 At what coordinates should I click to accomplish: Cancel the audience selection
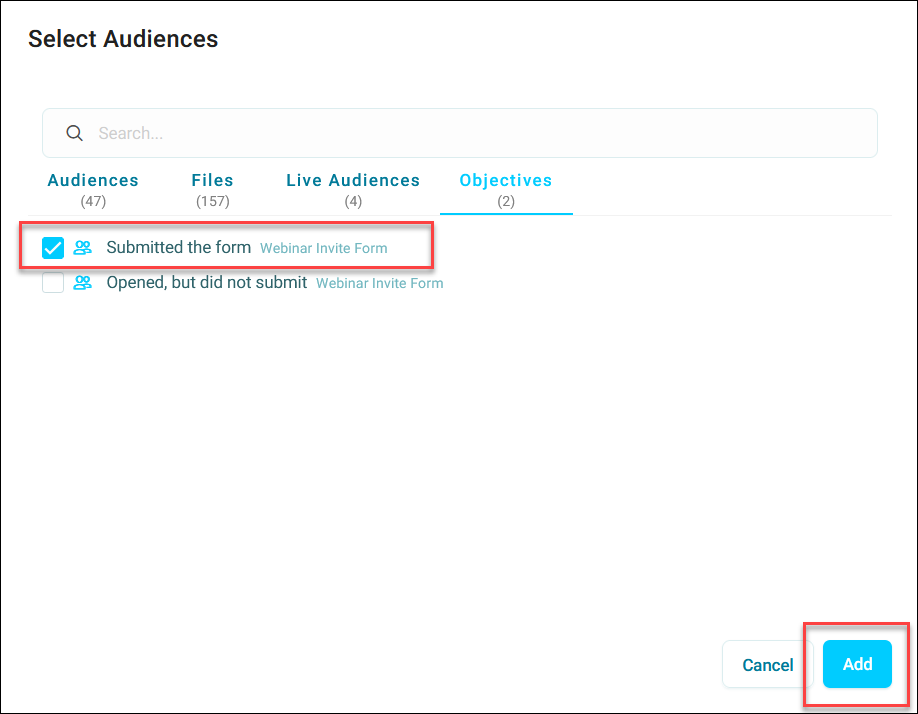click(x=768, y=664)
